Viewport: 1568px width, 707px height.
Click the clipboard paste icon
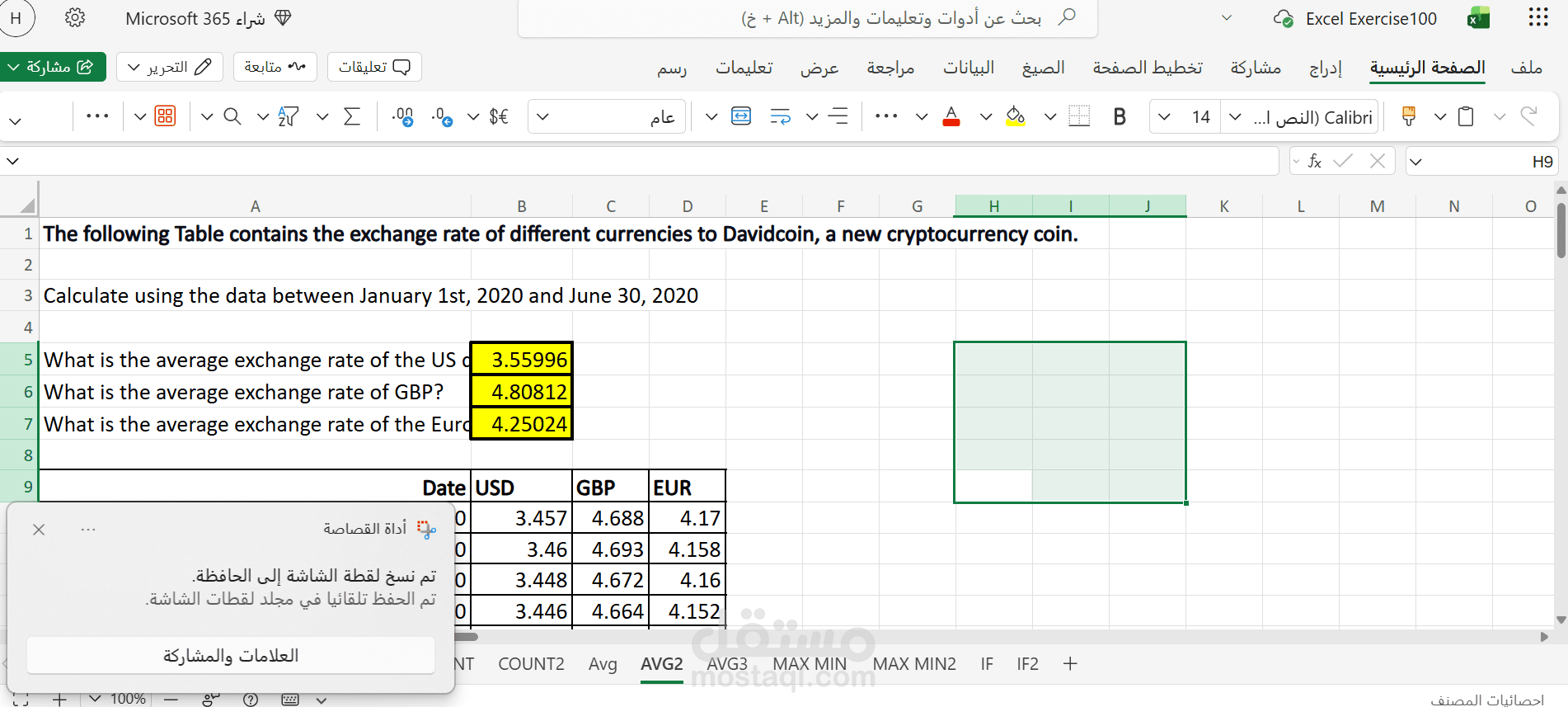coord(1466,116)
